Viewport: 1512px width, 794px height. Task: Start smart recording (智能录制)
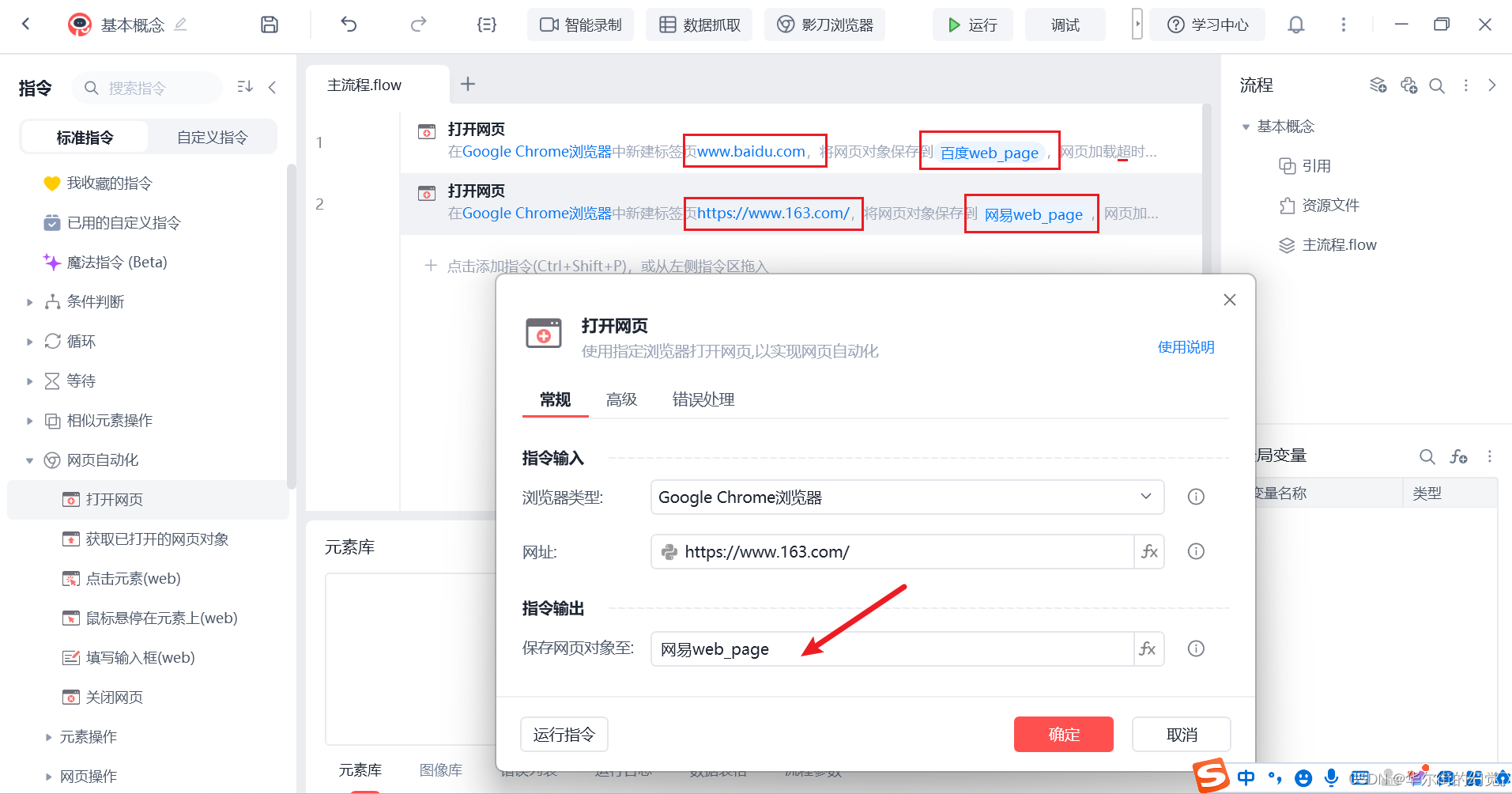coord(581,25)
